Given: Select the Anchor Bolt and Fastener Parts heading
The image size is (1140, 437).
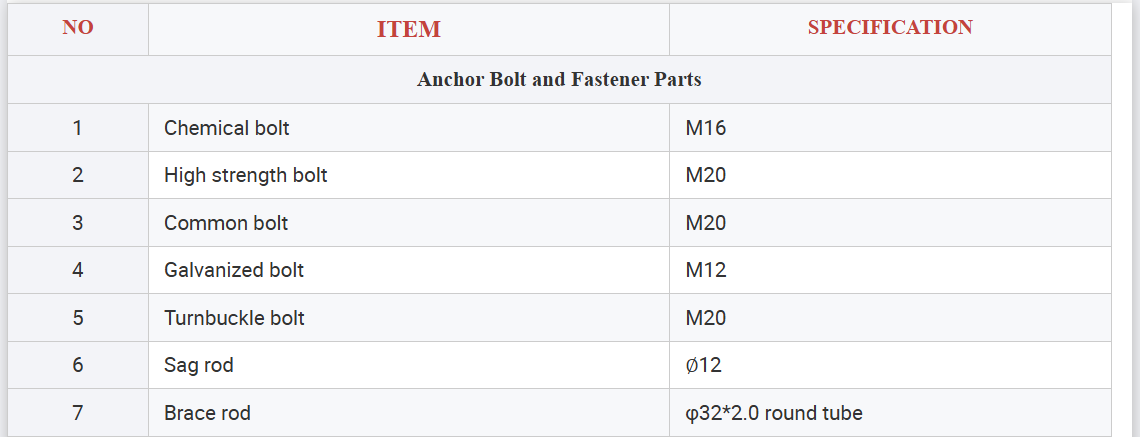Looking at the screenshot, I should coord(559,79).
